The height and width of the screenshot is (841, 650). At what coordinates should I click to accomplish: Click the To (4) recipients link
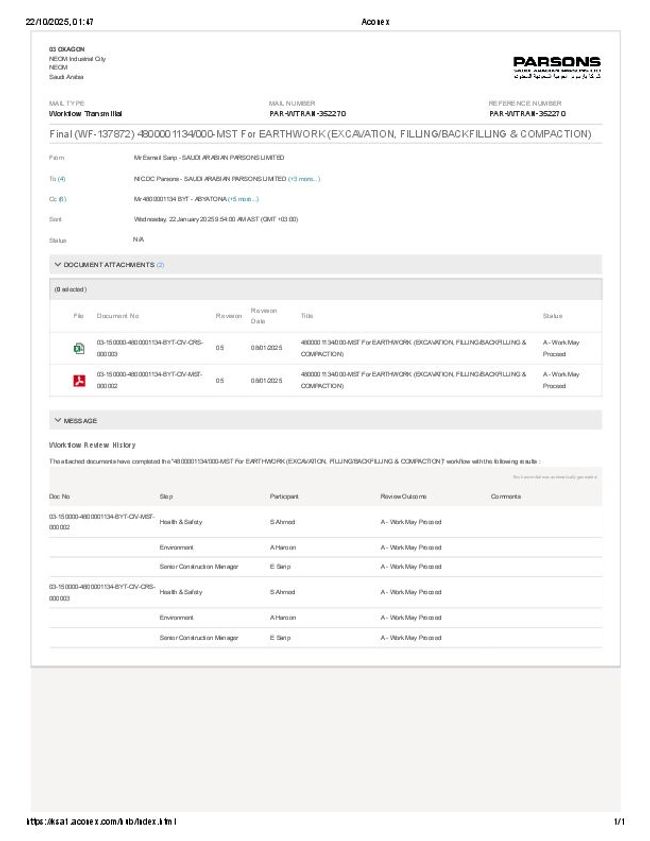[57, 179]
